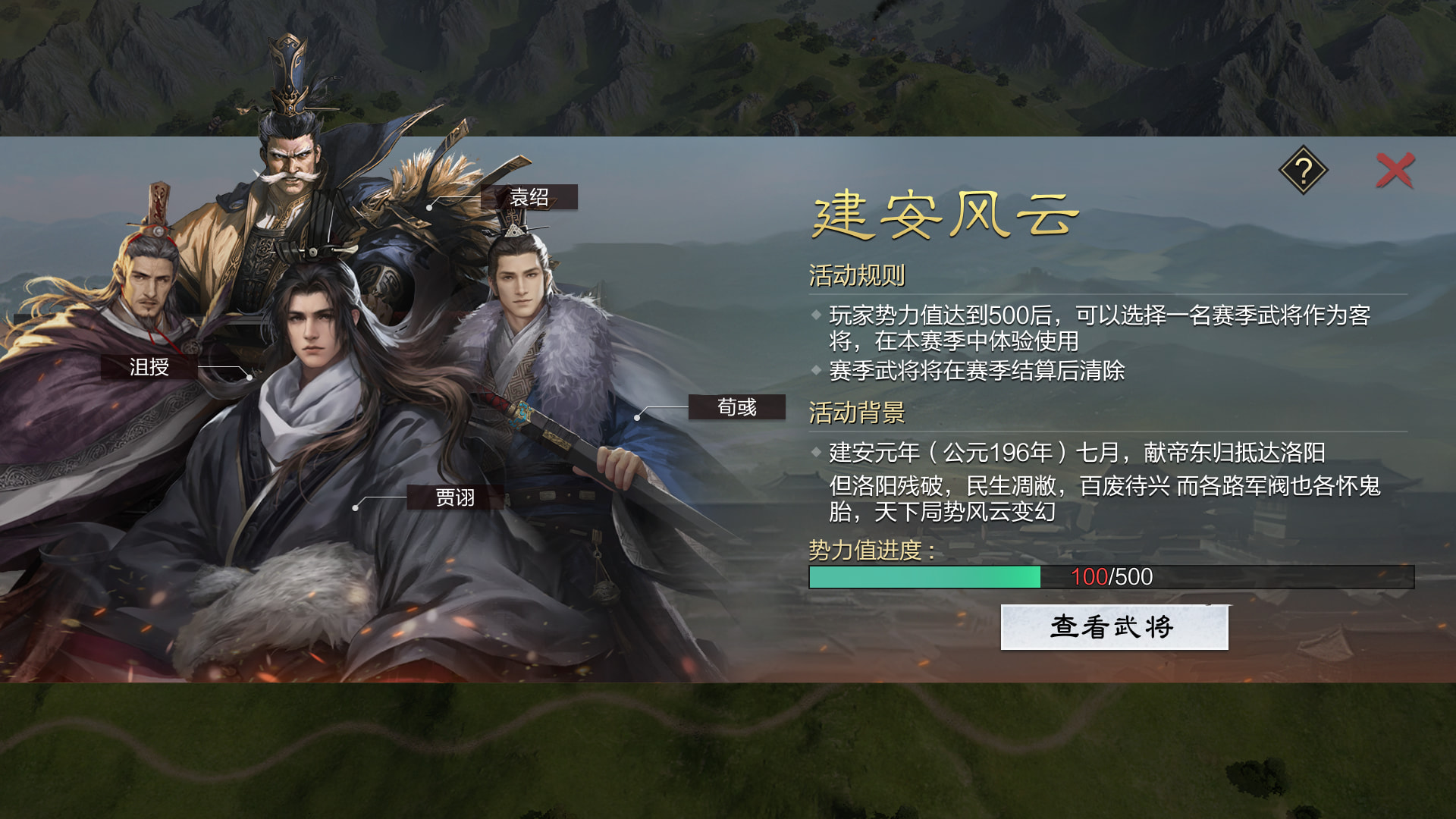The height and width of the screenshot is (819, 1456).
Task: Click the 势力值进度 label
Action: [x=872, y=550]
